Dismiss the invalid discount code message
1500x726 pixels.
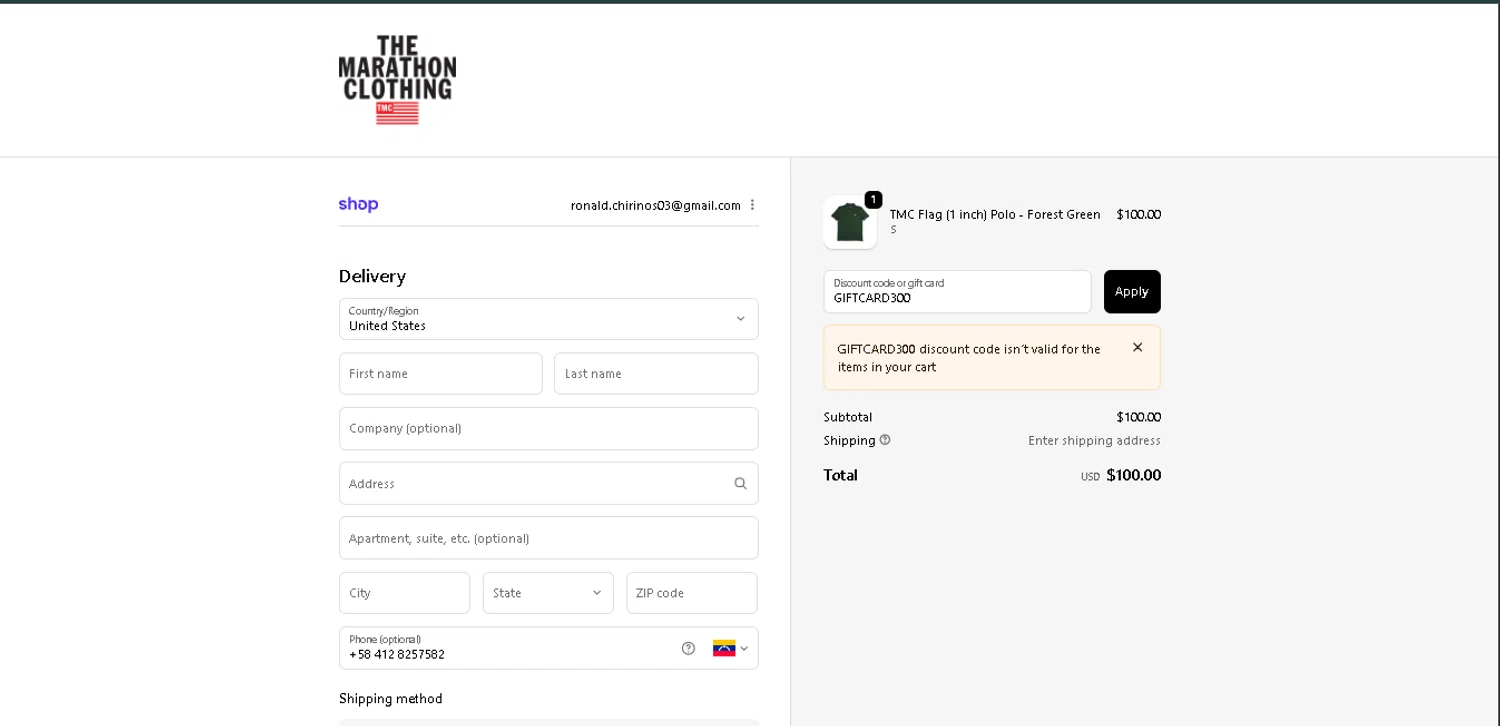click(x=1137, y=347)
